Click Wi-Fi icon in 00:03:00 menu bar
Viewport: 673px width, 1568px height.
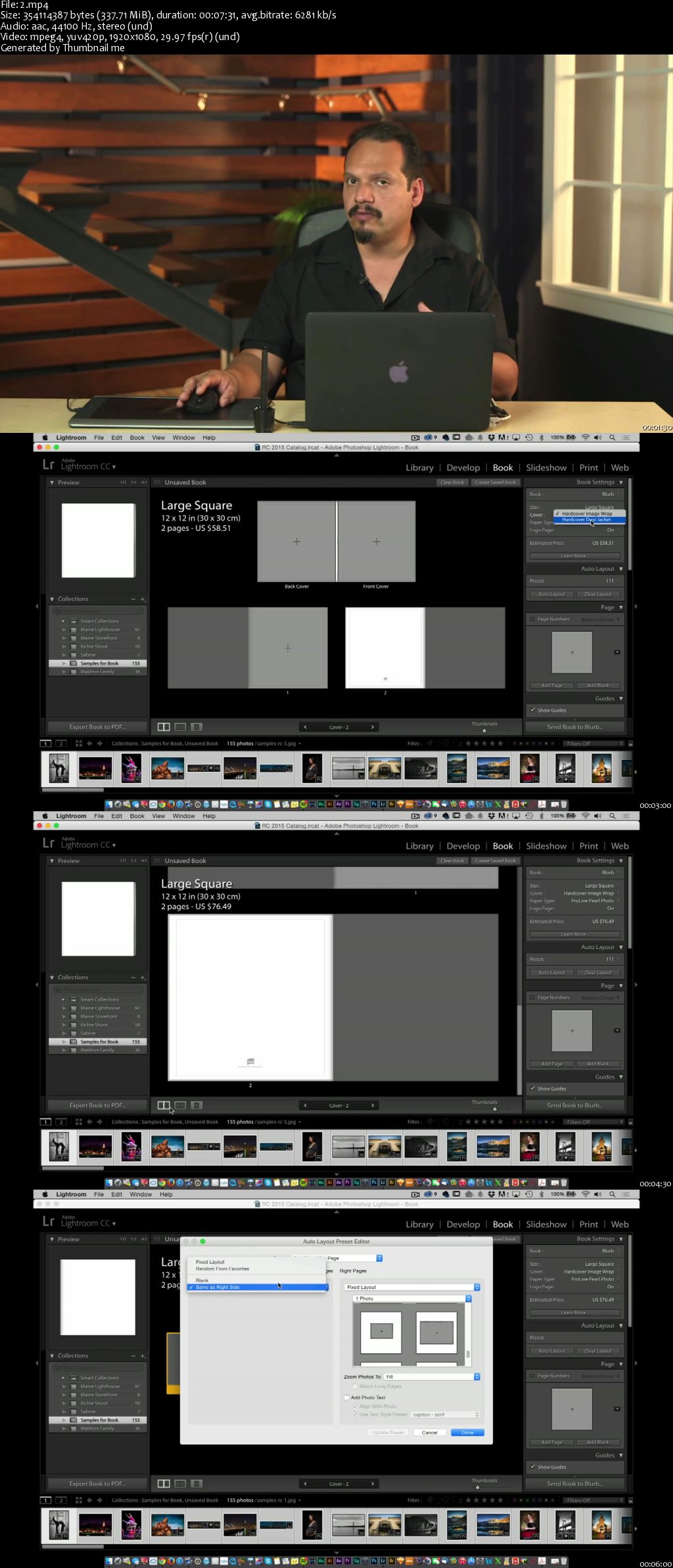tap(585, 437)
